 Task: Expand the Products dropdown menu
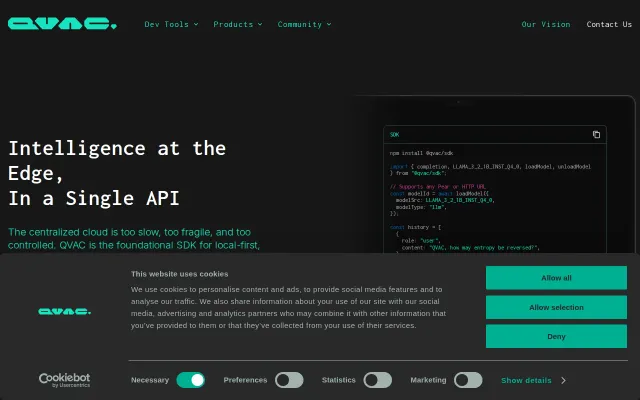tap(238, 24)
